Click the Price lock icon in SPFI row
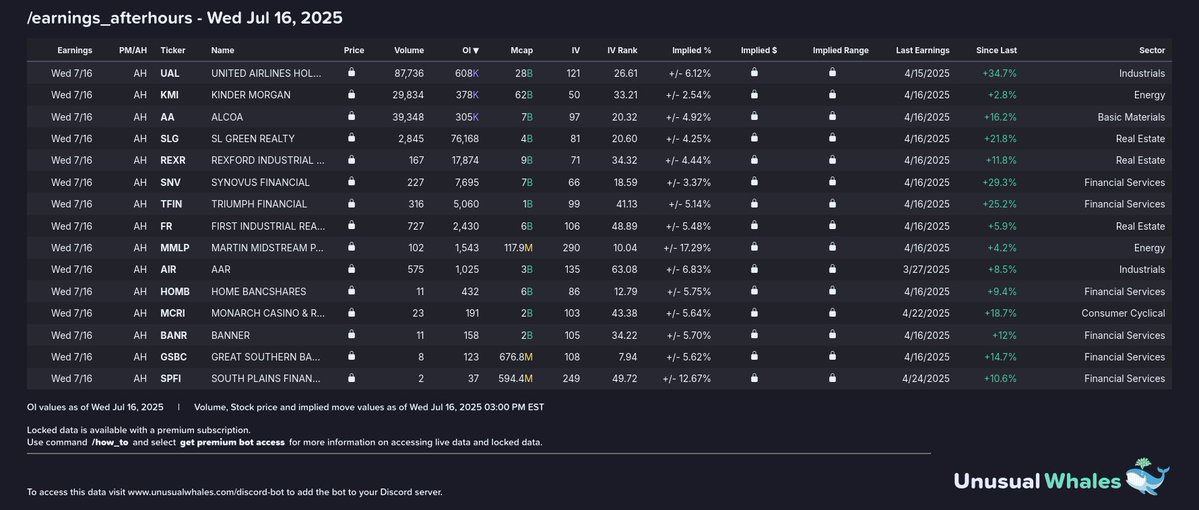 click(351, 378)
